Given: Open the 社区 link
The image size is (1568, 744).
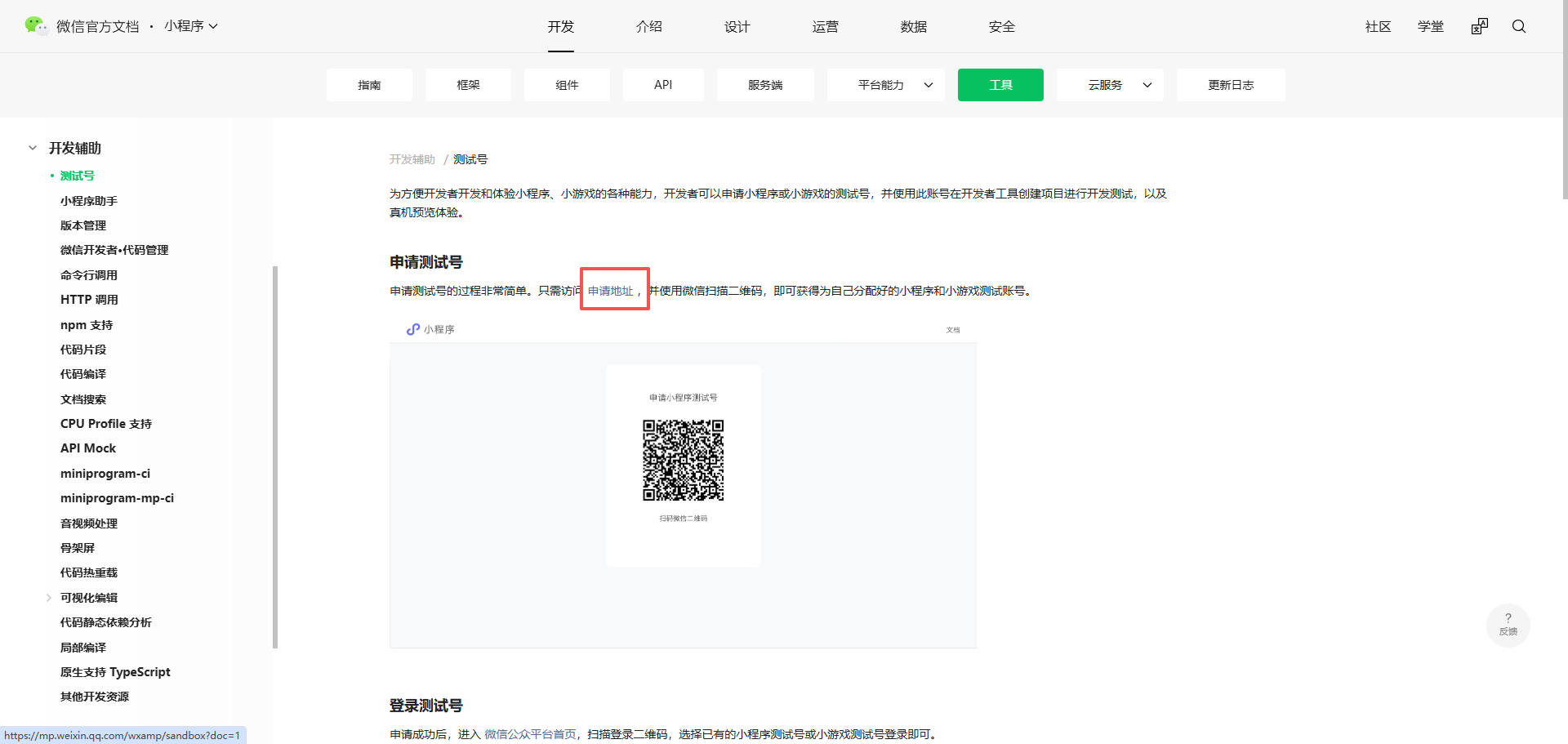Looking at the screenshot, I should pyautogui.click(x=1379, y=26).
